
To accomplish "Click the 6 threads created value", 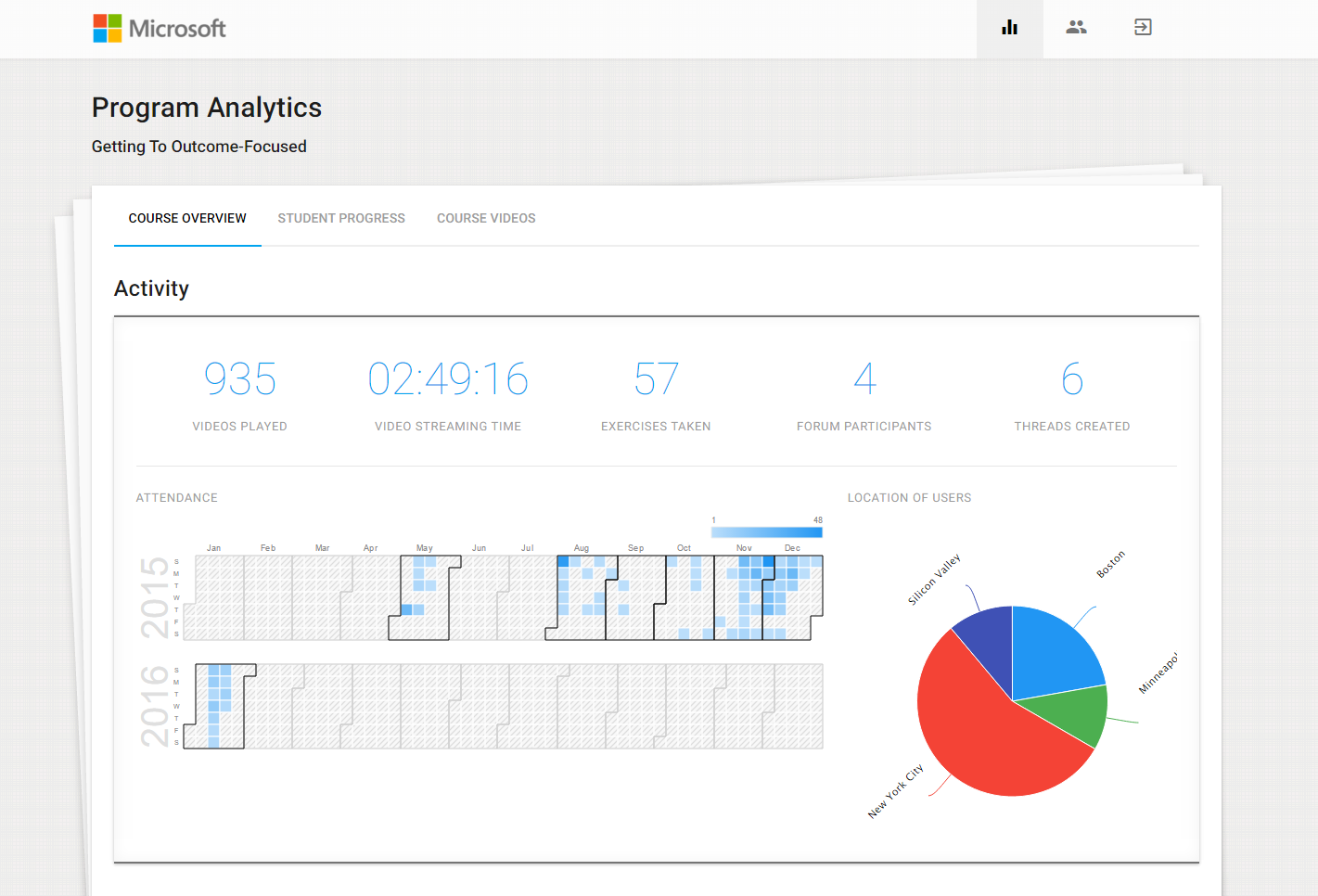I will pyautogui.click(x=1072, y=379).
